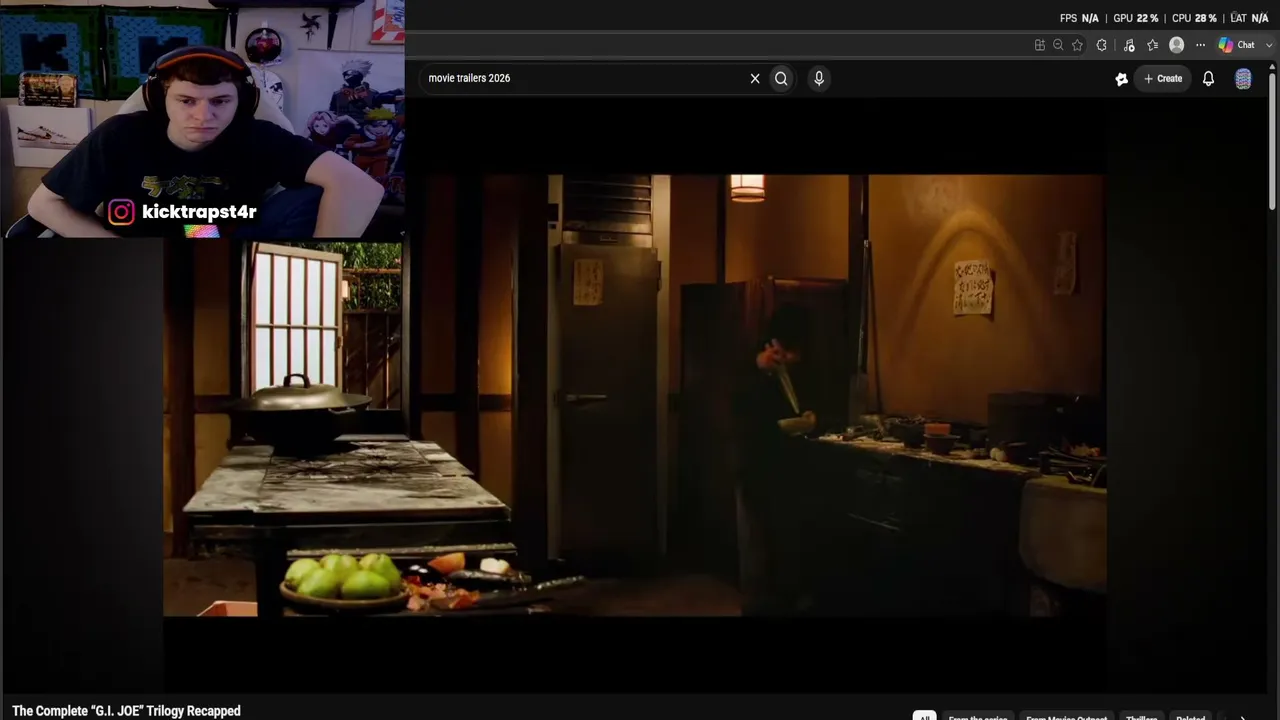This screenshot has height=720, width=1280.
Task: Select the 'Related' filter chip
Action: [1190, 716]
